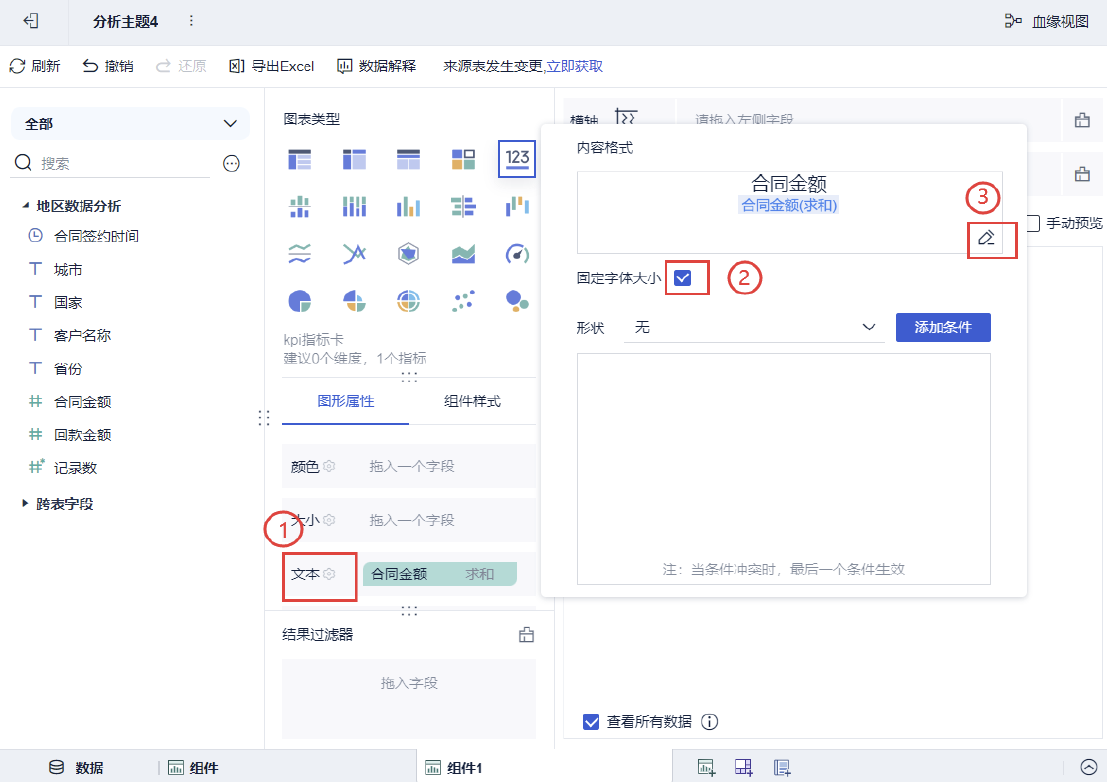Choose the partitioned line chart type
1107x782 pixels.
(x=300, y=253)
